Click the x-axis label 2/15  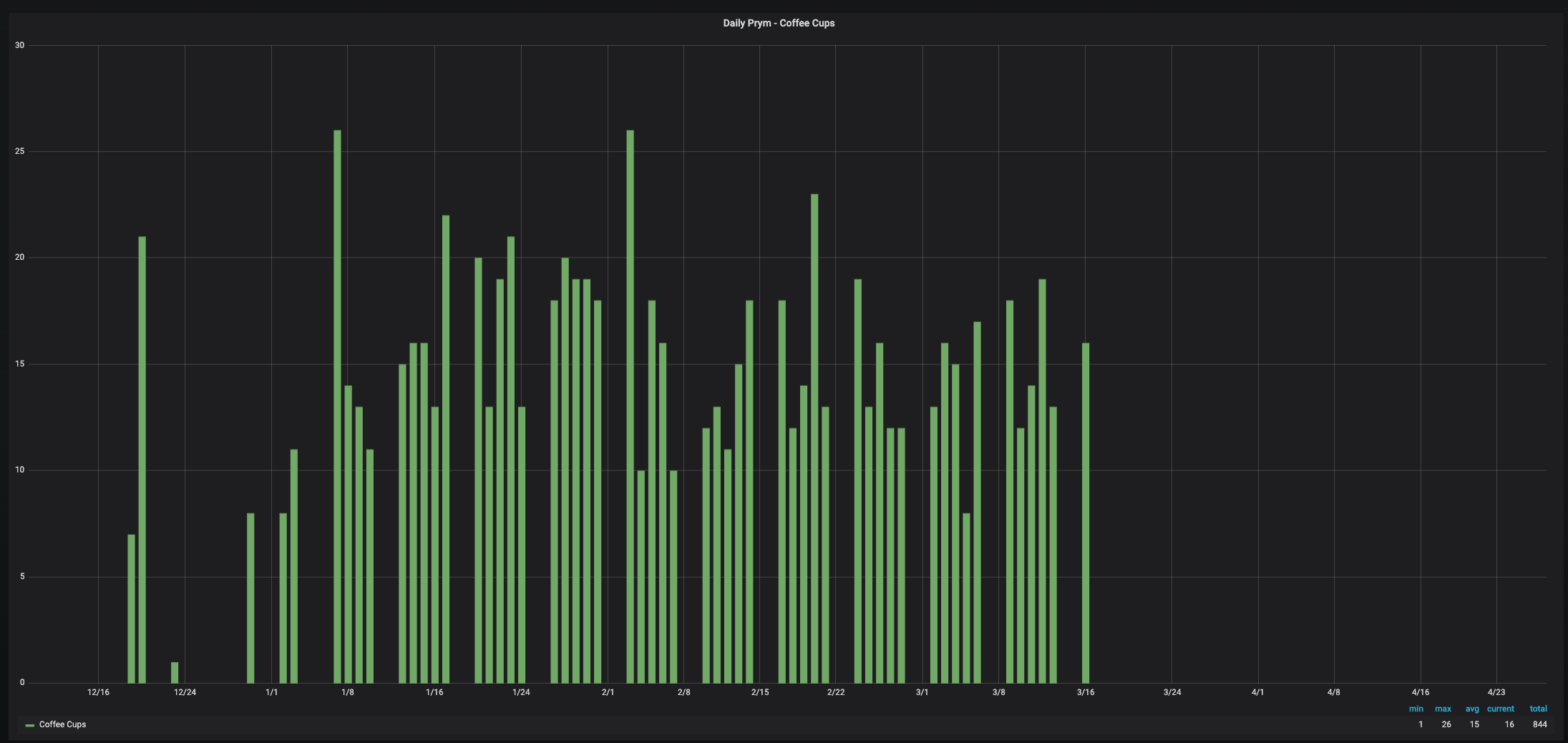(x=760, y=692)
